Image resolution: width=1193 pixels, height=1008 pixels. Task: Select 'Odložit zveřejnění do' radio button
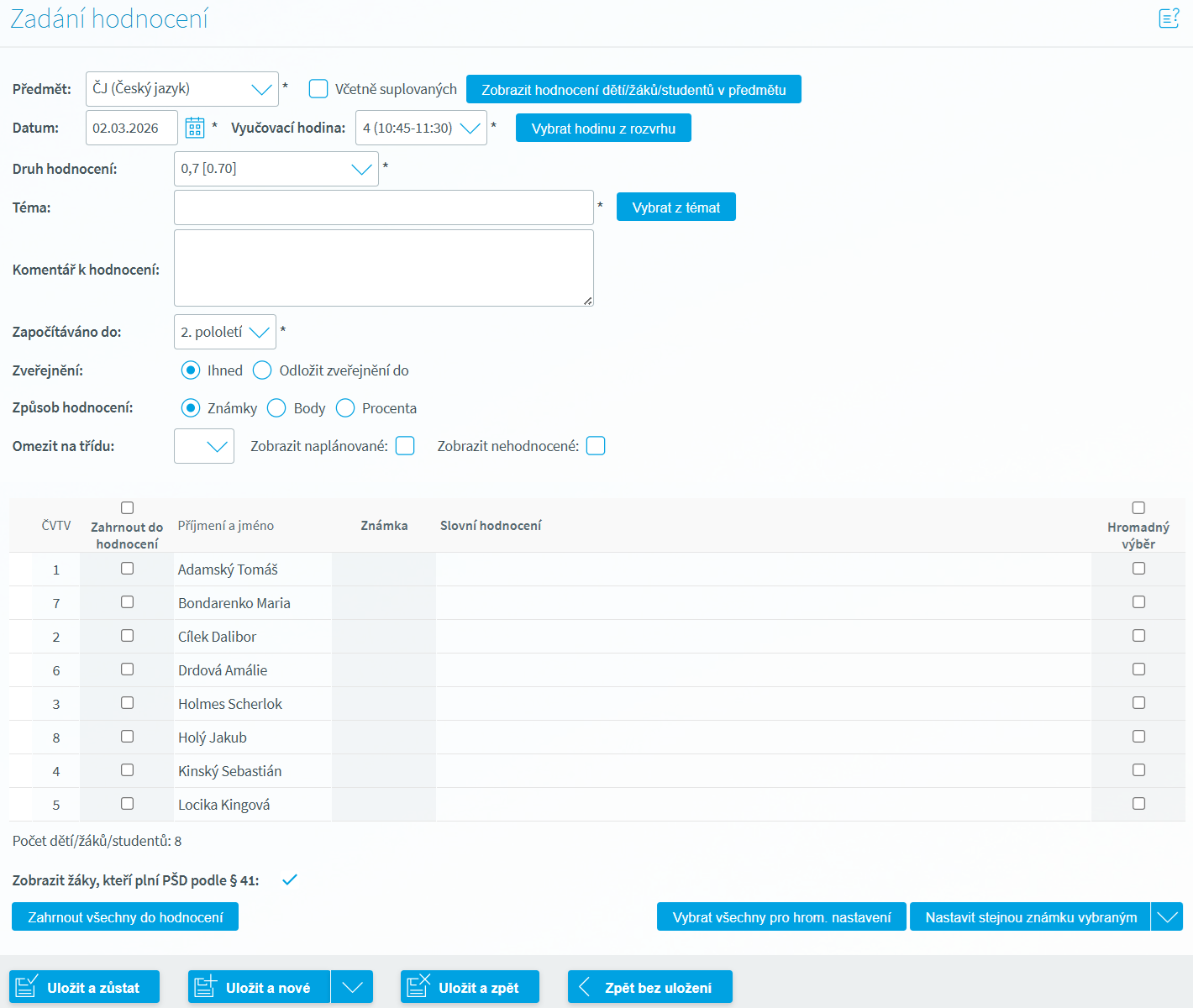[x=262, y=370]
